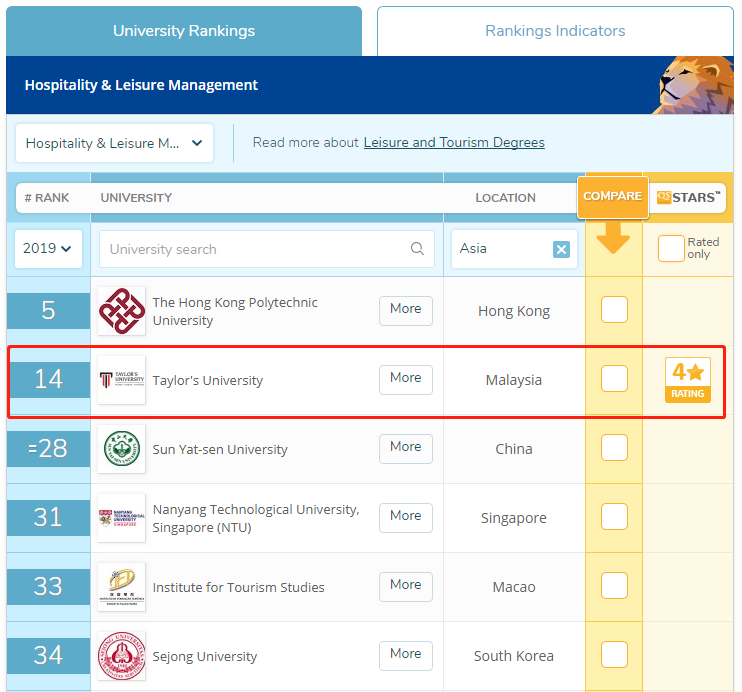Focus the University search field

pos(267,249)
